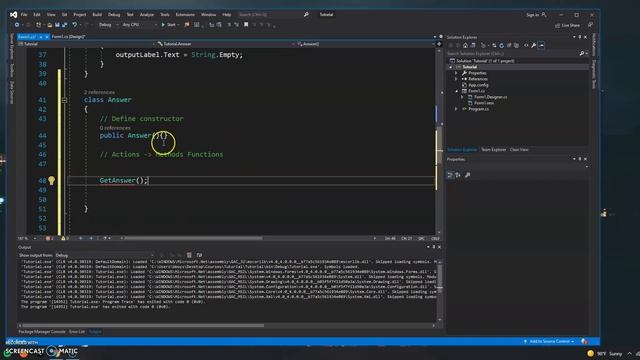Open the Debug menu

(114, 15)
